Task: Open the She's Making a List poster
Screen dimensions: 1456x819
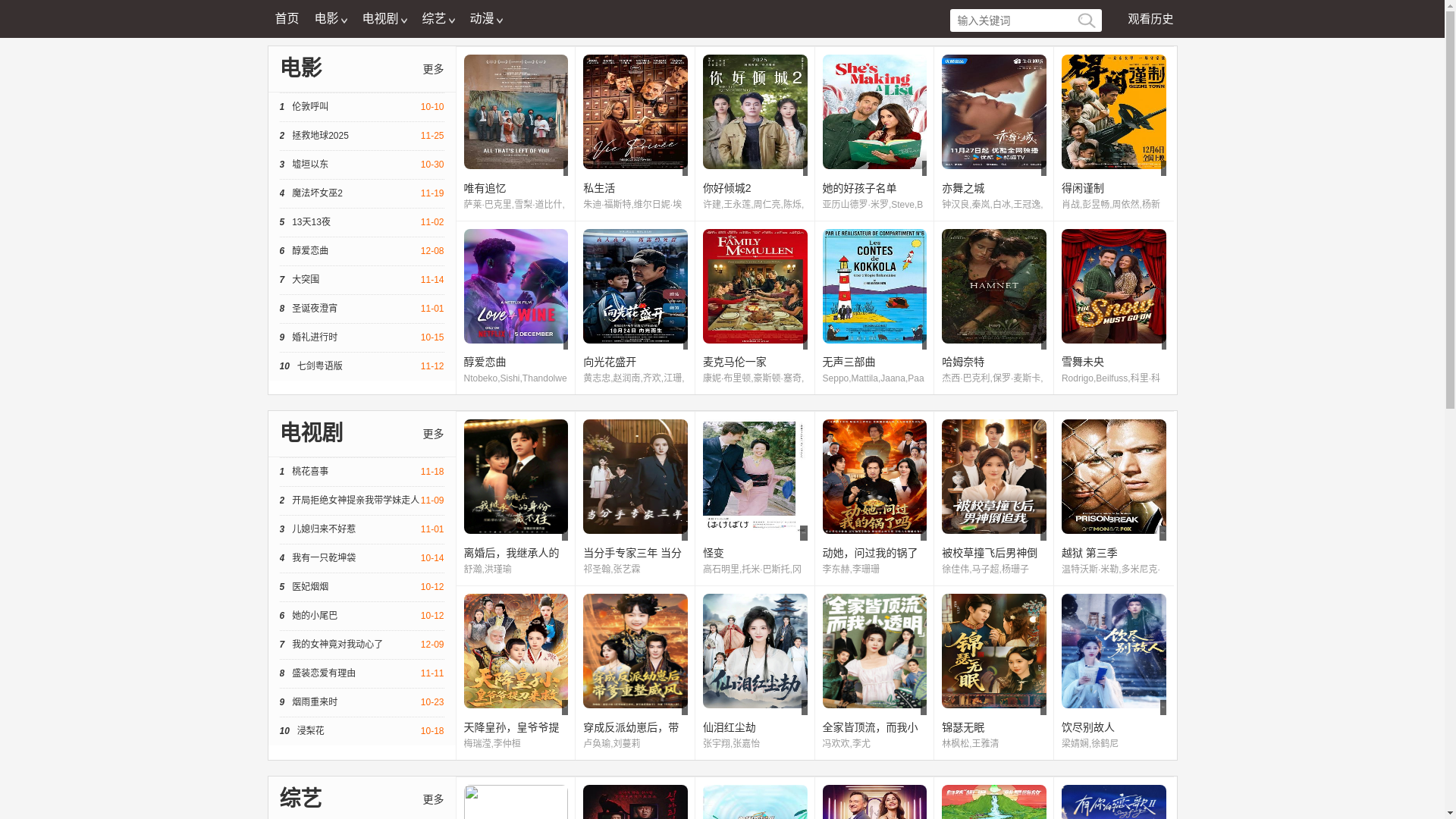Action: click(x=874, y=111)
